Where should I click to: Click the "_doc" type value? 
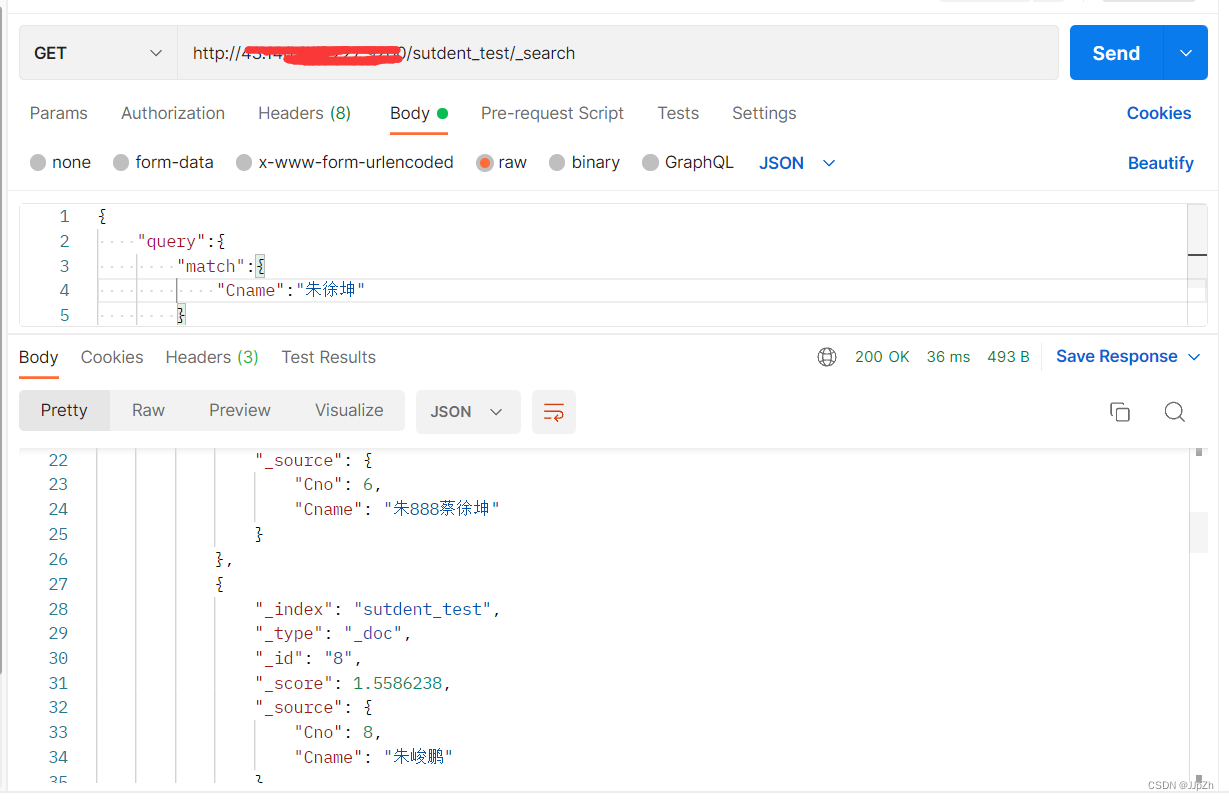click(373, 633)
